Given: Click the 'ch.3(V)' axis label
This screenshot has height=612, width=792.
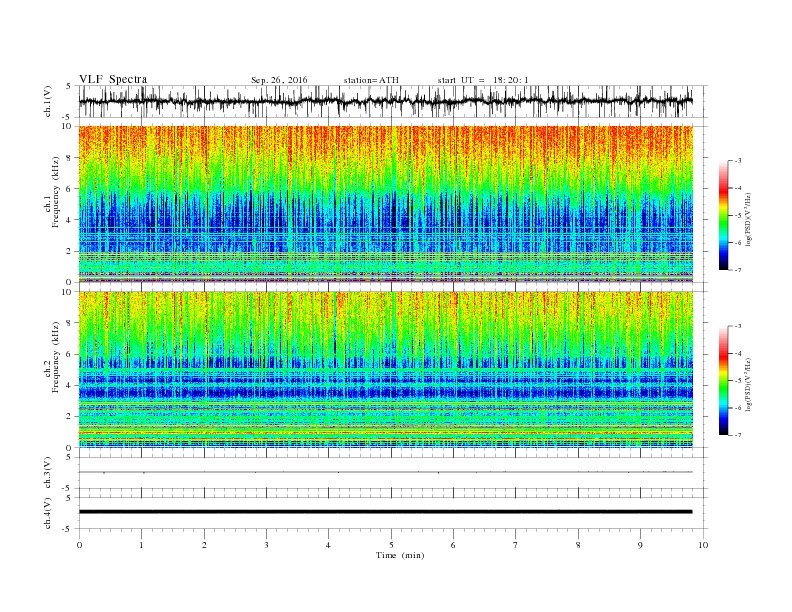Looking at the screenshot, I should [x=47, y=473].
